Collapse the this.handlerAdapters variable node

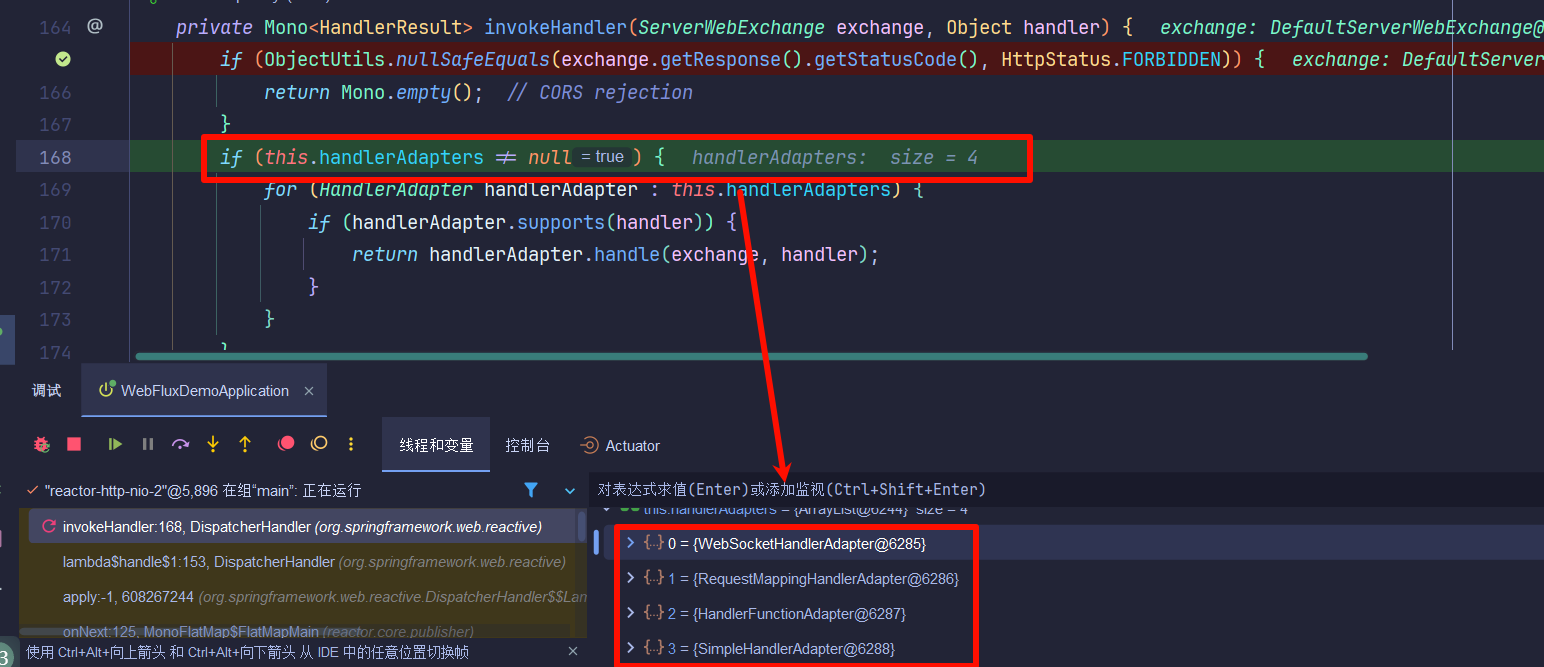coord(608,509)
